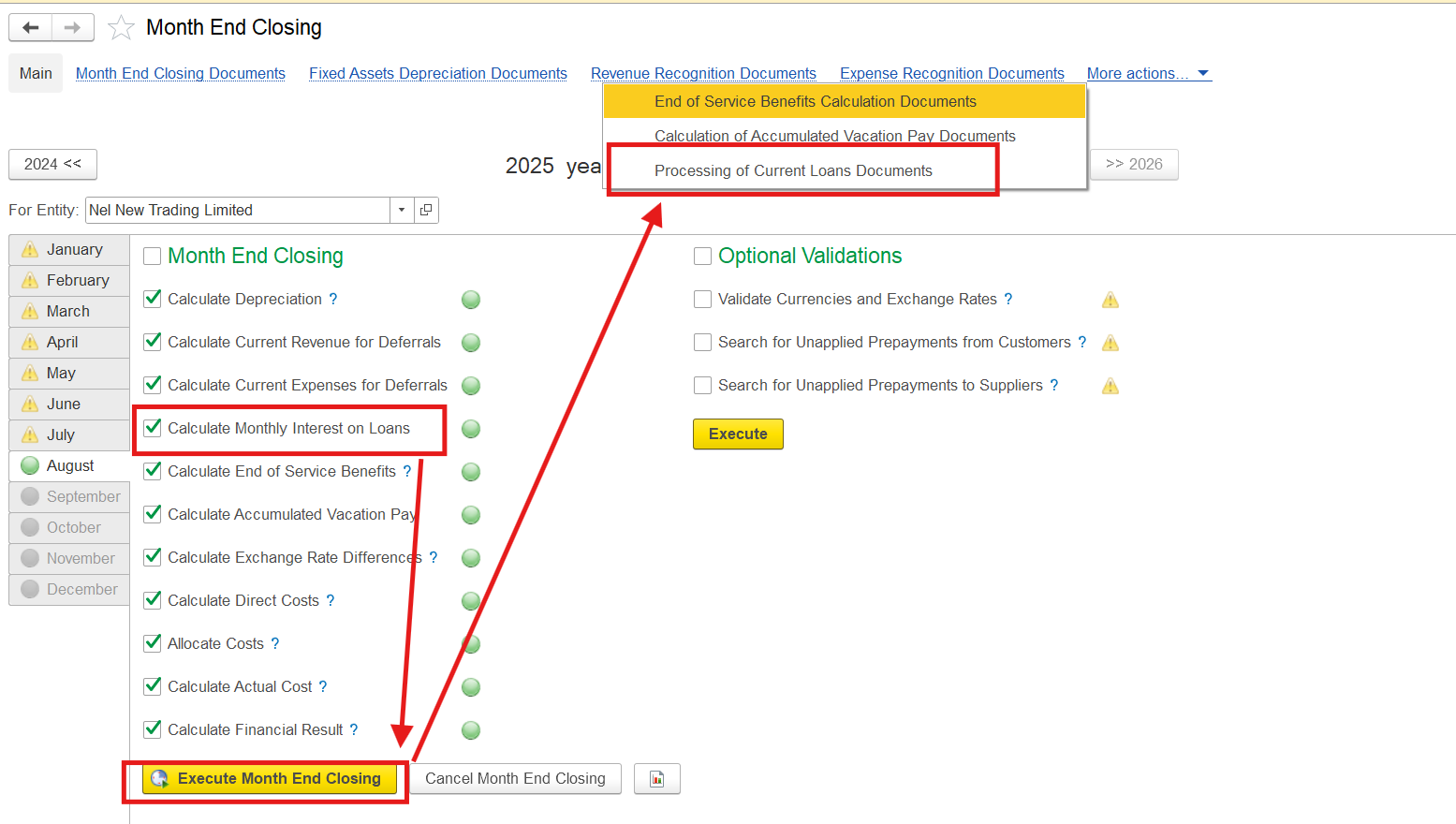The width and height of the screenshot is (1456, 824).
Task: Open entity record with the open-form icon
Action: 426,210
